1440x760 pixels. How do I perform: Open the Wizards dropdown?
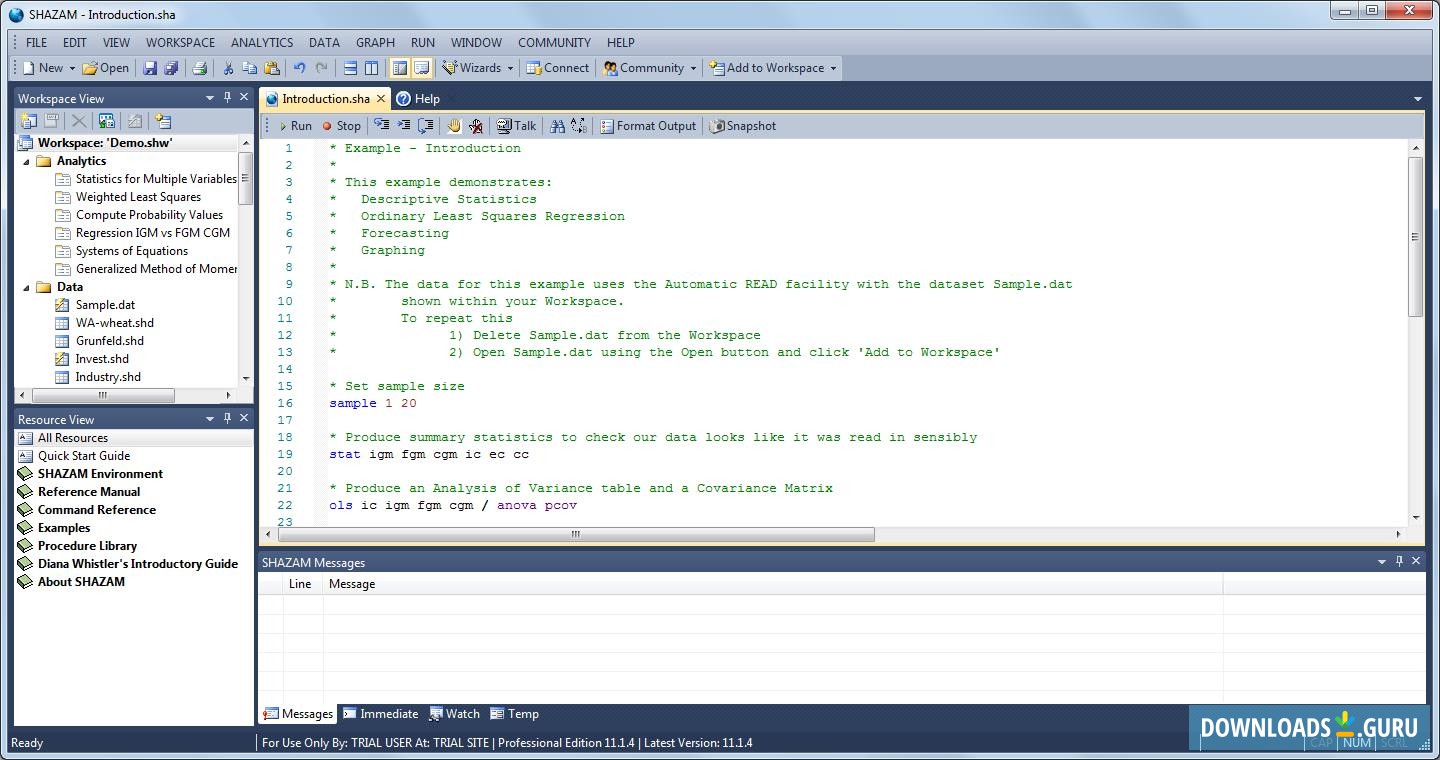tap(510, 68)
